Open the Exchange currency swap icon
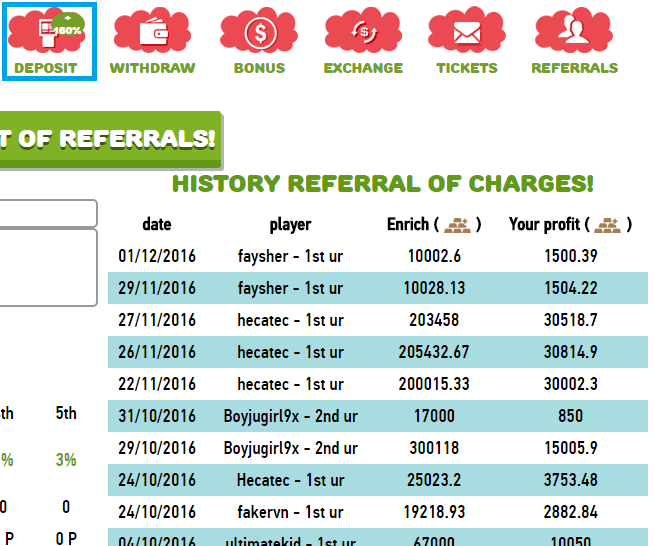The height and width of the screenshot is (546, 655). (363, 32)
